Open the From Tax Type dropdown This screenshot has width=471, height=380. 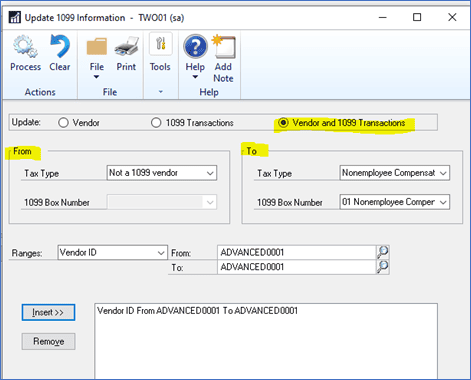(162, 173)
